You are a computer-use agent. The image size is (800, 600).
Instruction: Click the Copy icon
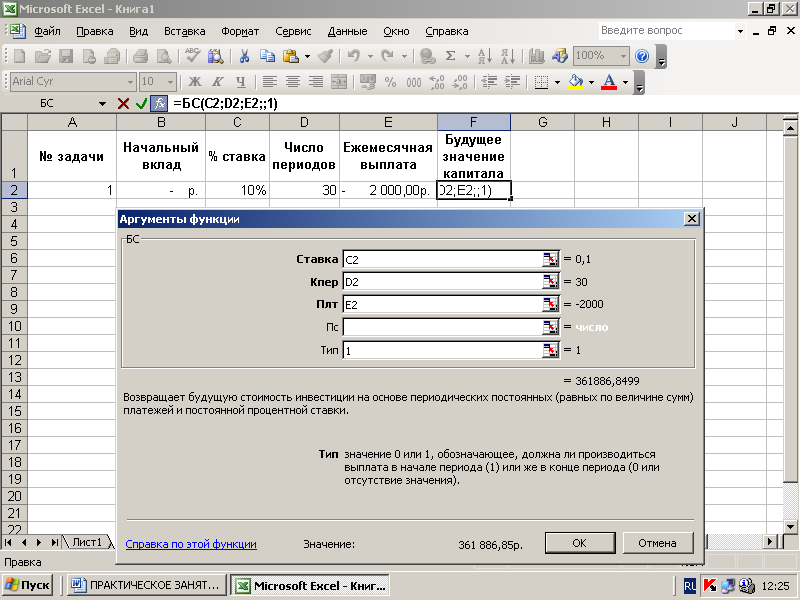pyautogui.click(x=267, y=56)
